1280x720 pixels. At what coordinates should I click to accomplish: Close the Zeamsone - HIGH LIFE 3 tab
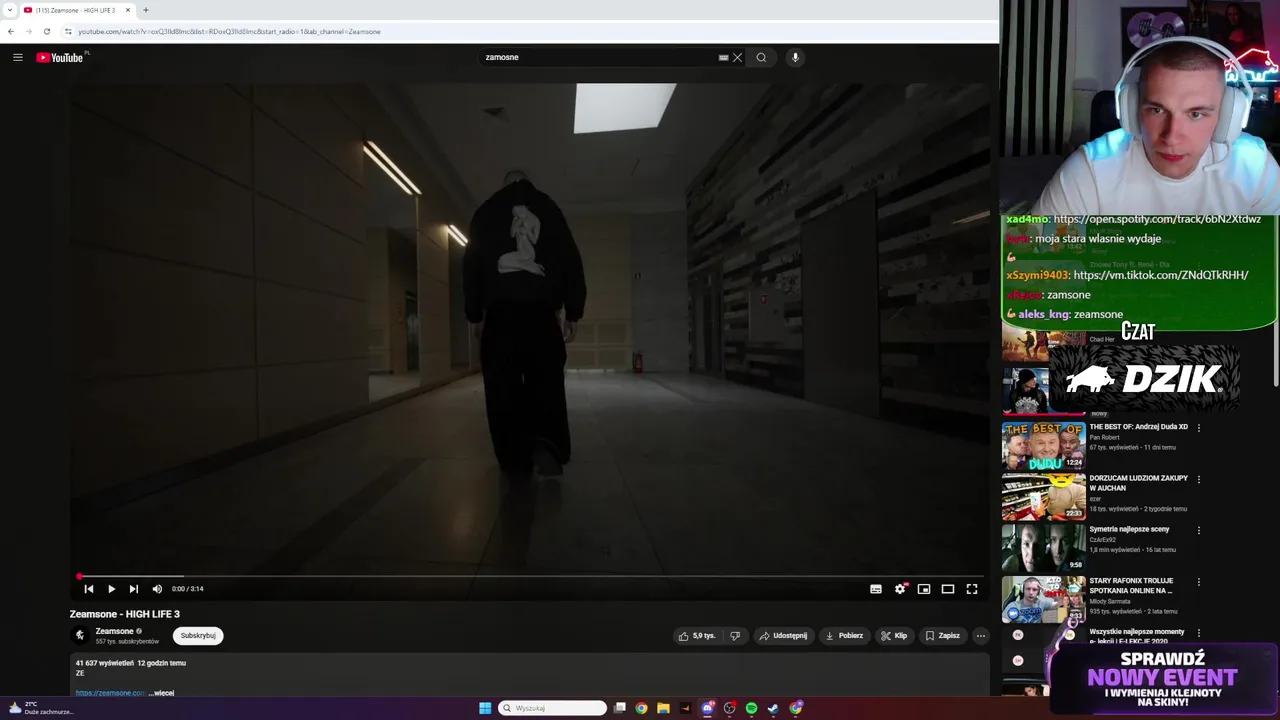click(x=128, y=10)
